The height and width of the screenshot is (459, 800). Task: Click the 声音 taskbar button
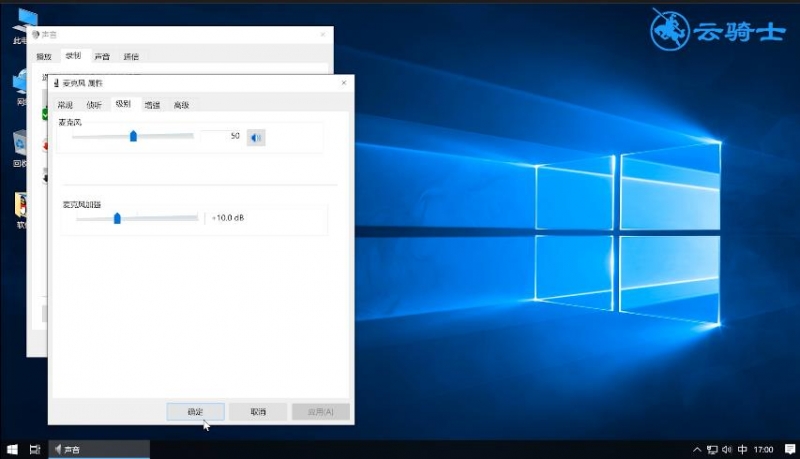[99, 449]
